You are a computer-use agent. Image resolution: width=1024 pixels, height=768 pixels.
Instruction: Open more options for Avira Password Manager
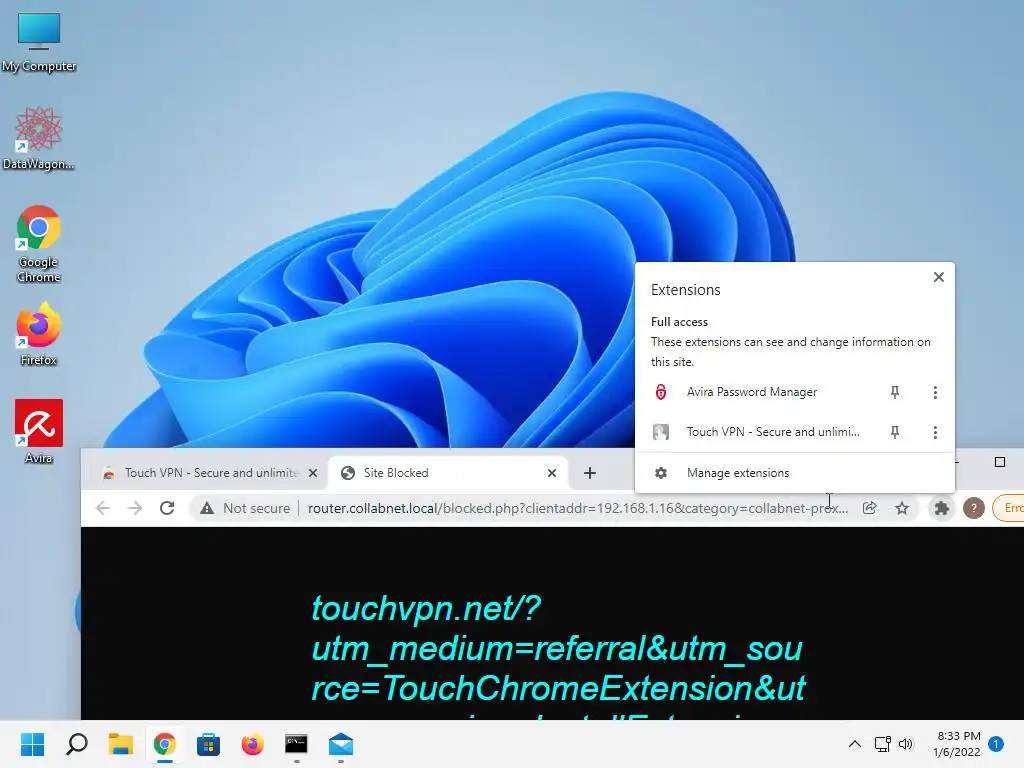click(x=935, y=392)
